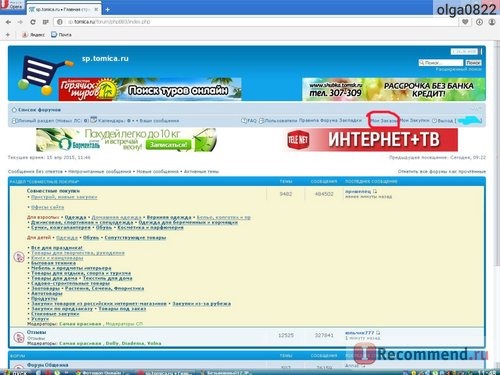Open the Почта bookmark
500x375 pixels.
click(61, 35)
